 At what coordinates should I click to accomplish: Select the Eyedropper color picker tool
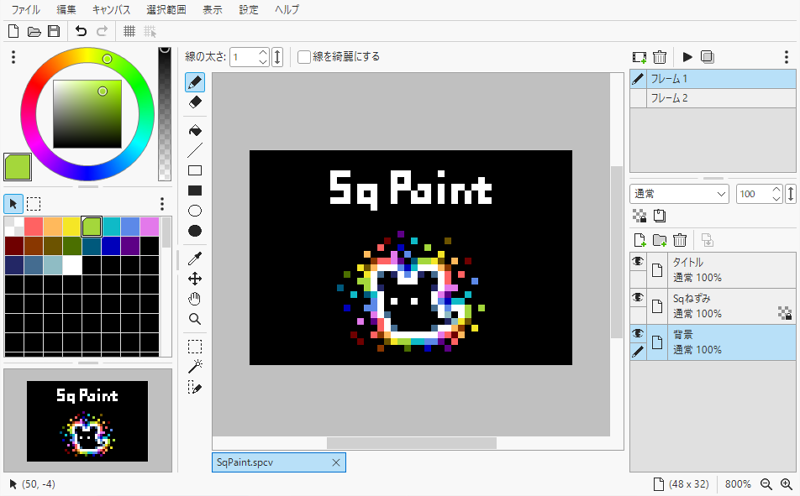196,258
